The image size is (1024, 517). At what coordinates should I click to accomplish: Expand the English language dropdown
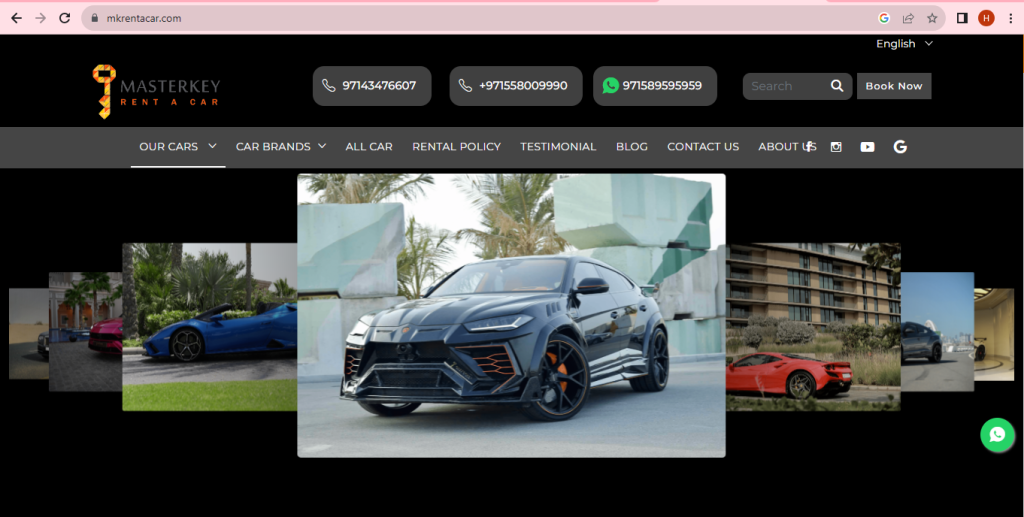[x=904, y=44]
